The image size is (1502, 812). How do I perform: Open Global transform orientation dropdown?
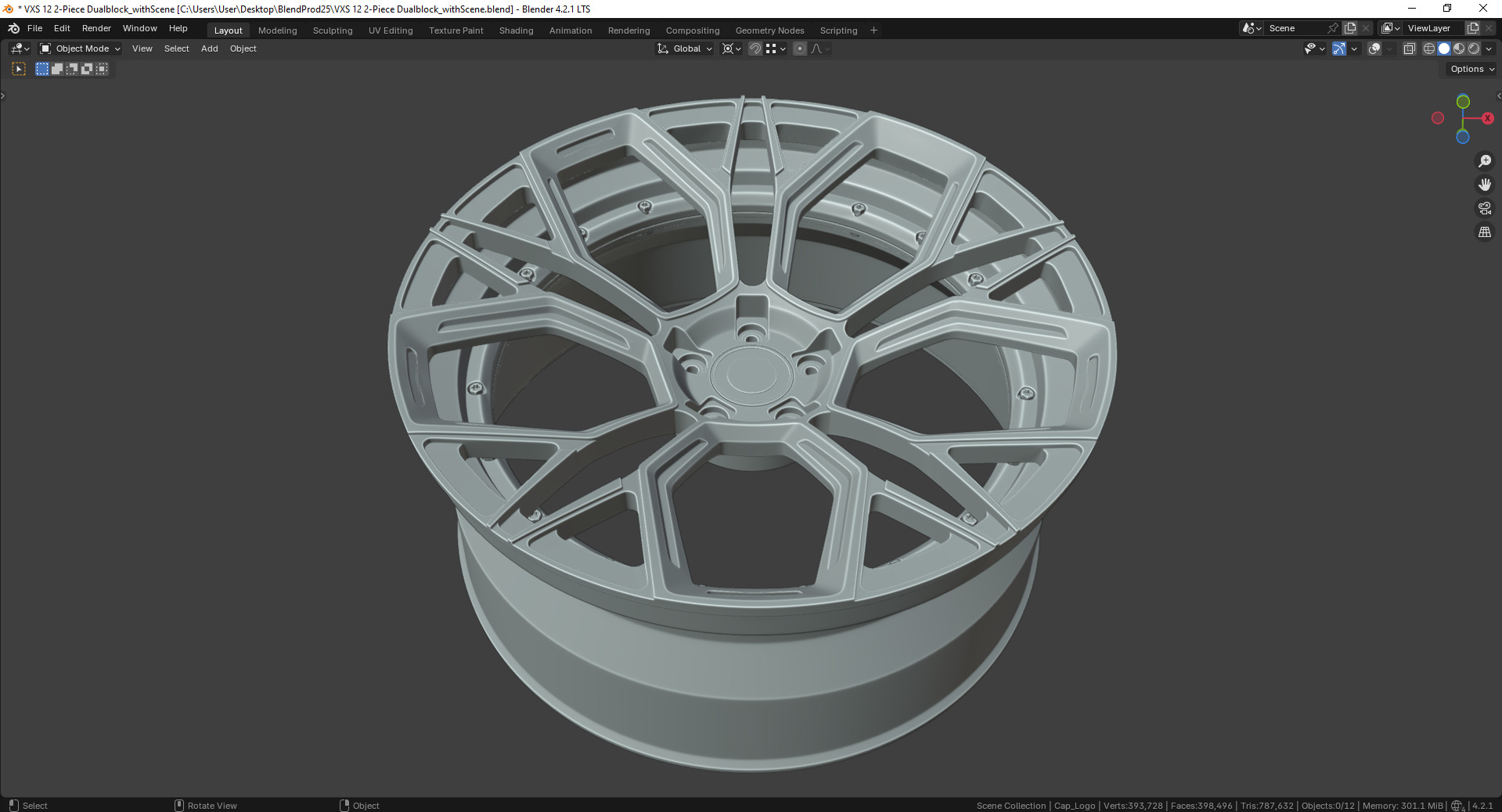tap(685, 49)
